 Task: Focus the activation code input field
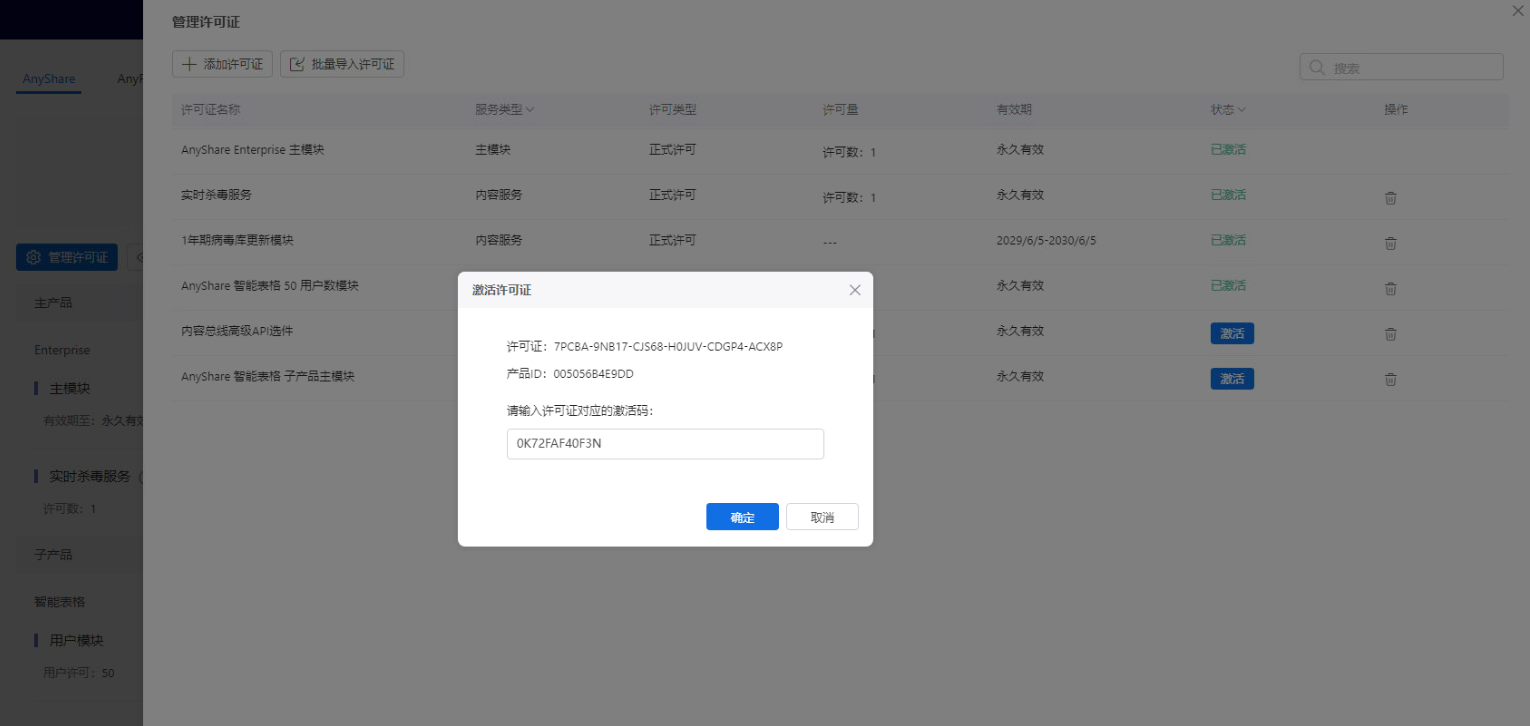click(x=665, y=444)
